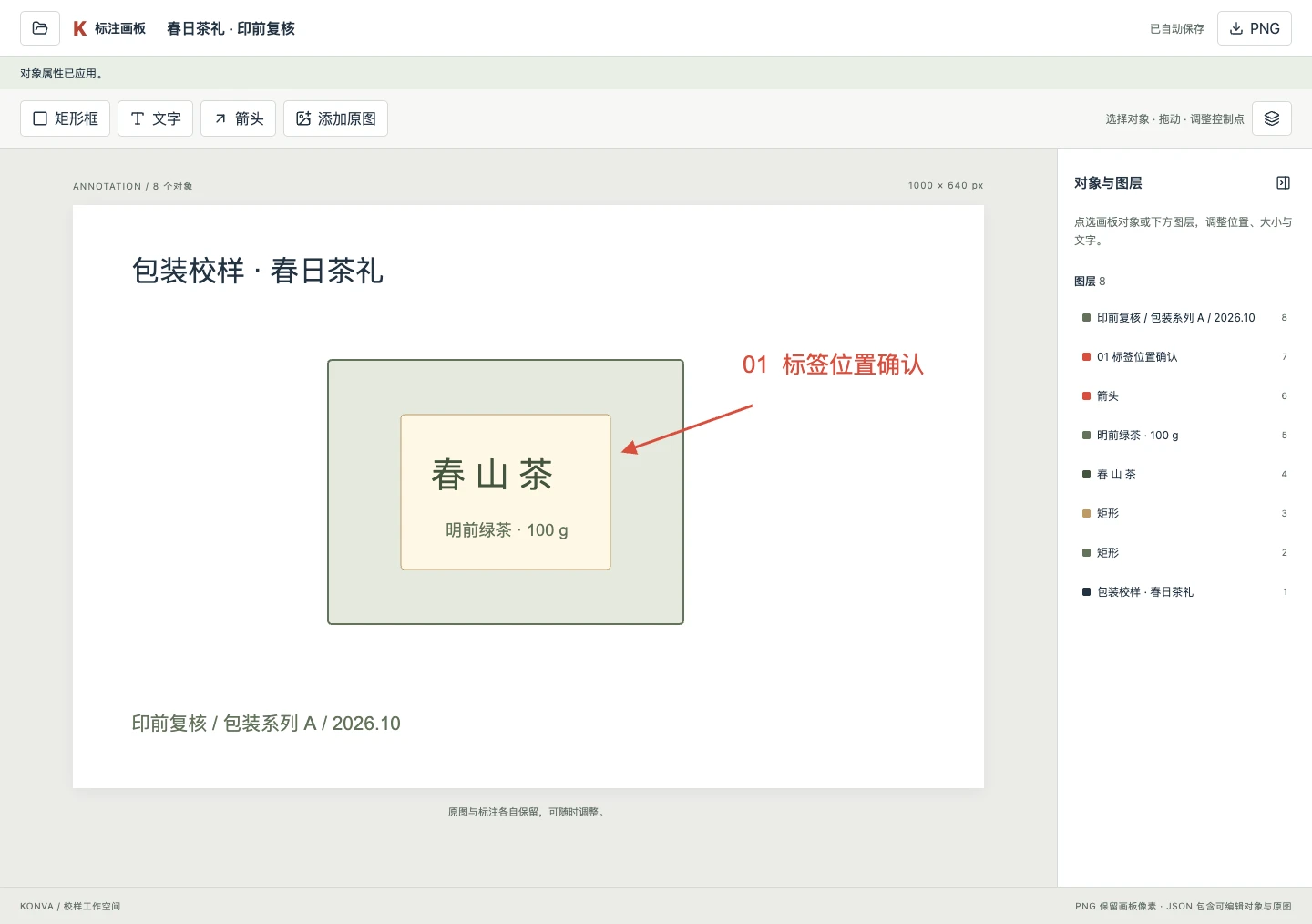Click red annotation text 01 标签位置确认
Image resolution: width=1312 pixels, height=924 pixels.
(833, 364)
